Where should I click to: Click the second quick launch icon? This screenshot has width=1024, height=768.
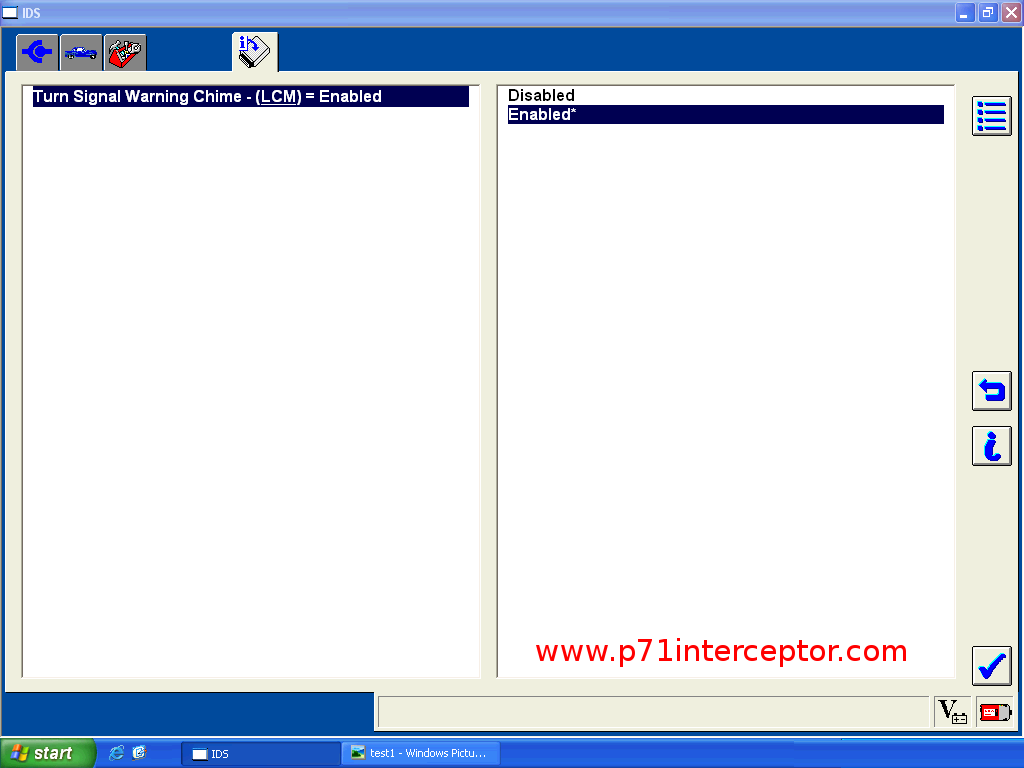[x=139, y=753]
